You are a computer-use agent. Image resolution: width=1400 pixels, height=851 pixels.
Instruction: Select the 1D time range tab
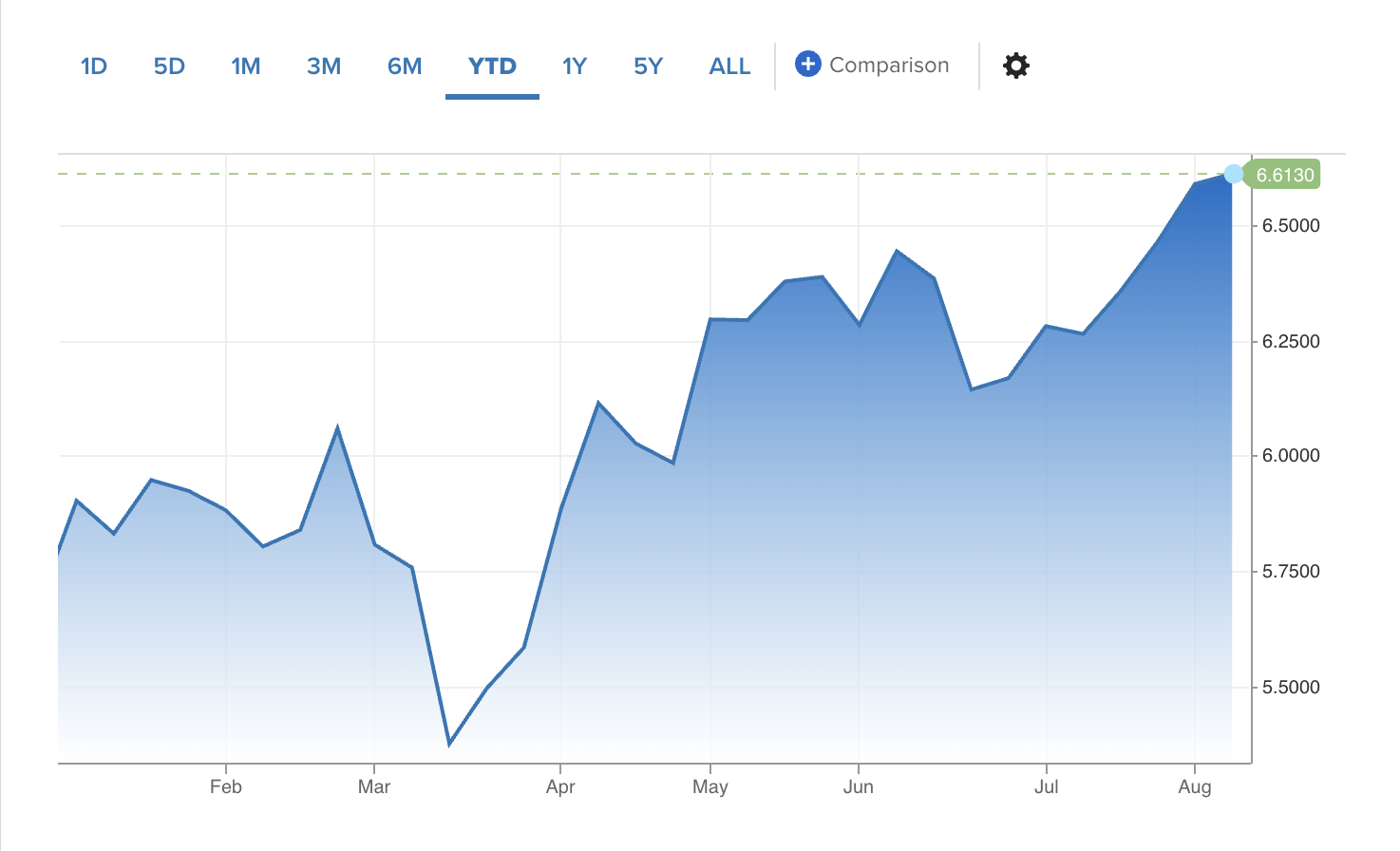click(x=94, y=66)
